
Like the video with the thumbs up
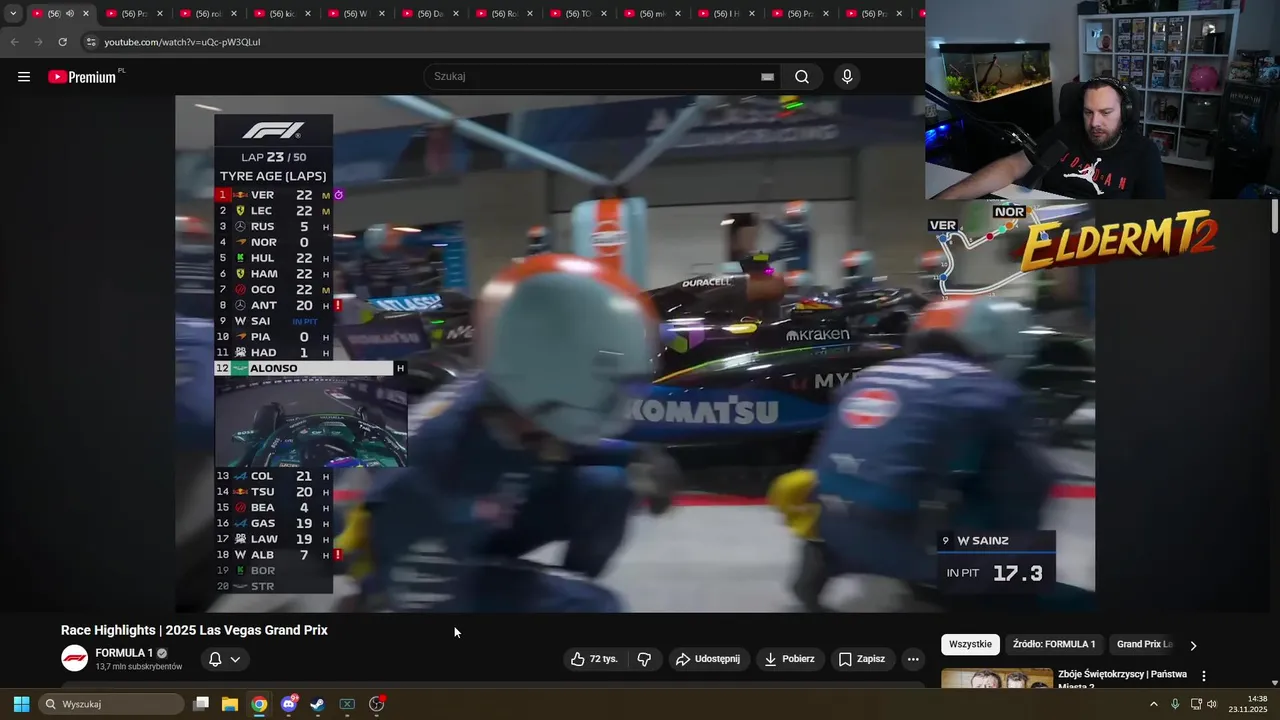pyautogui.click(x=594, y=659)
